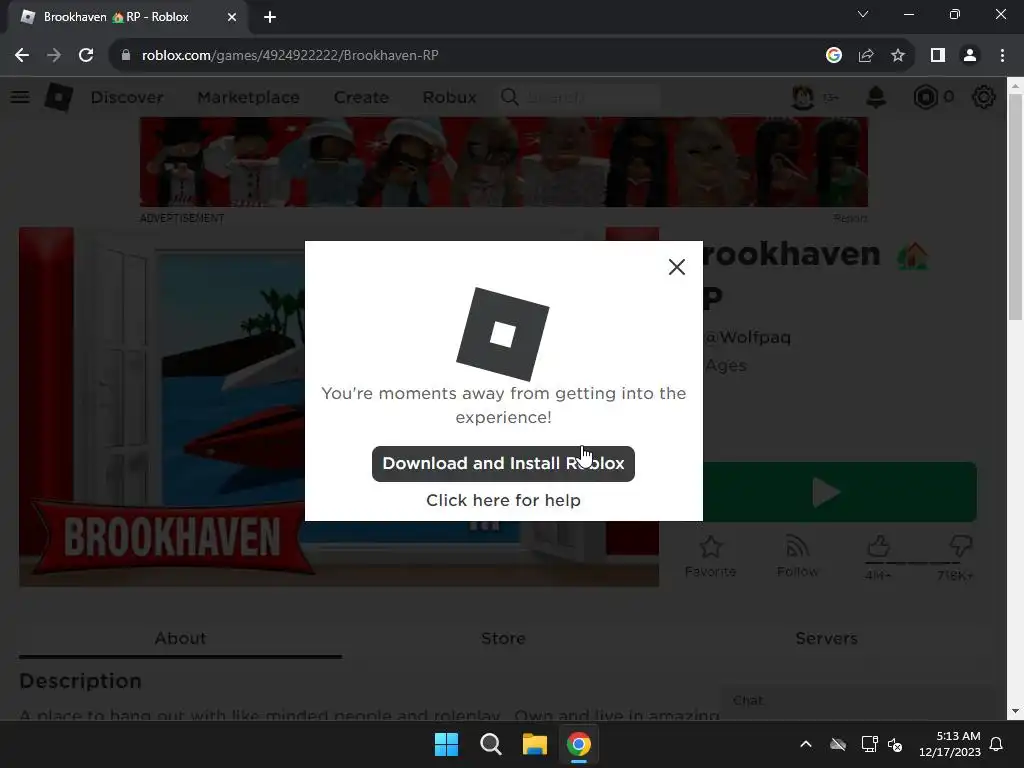
Task: Switch to the About tab
Action: (x=180, y=638)
